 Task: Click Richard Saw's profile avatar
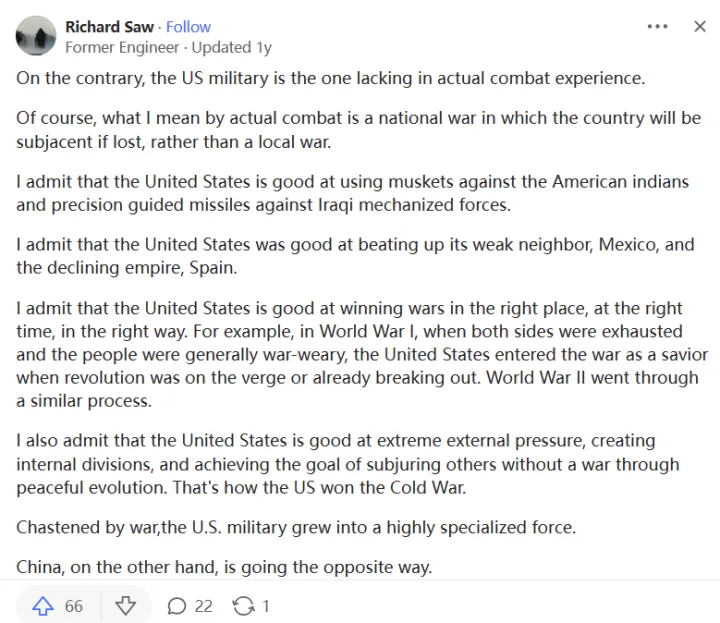point(36,36)
